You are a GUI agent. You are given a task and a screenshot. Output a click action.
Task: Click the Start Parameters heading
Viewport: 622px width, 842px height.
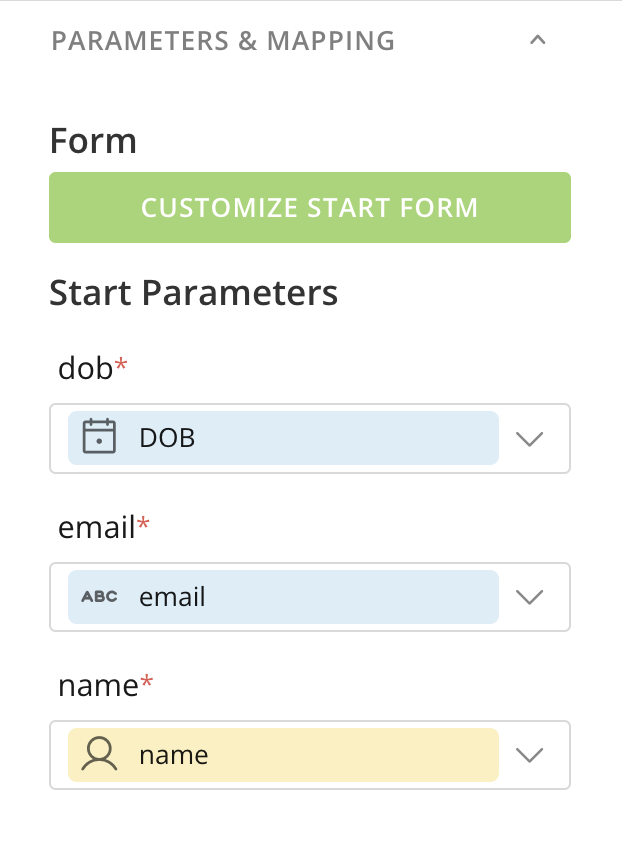pyautogui.click(x=193, y=293)
